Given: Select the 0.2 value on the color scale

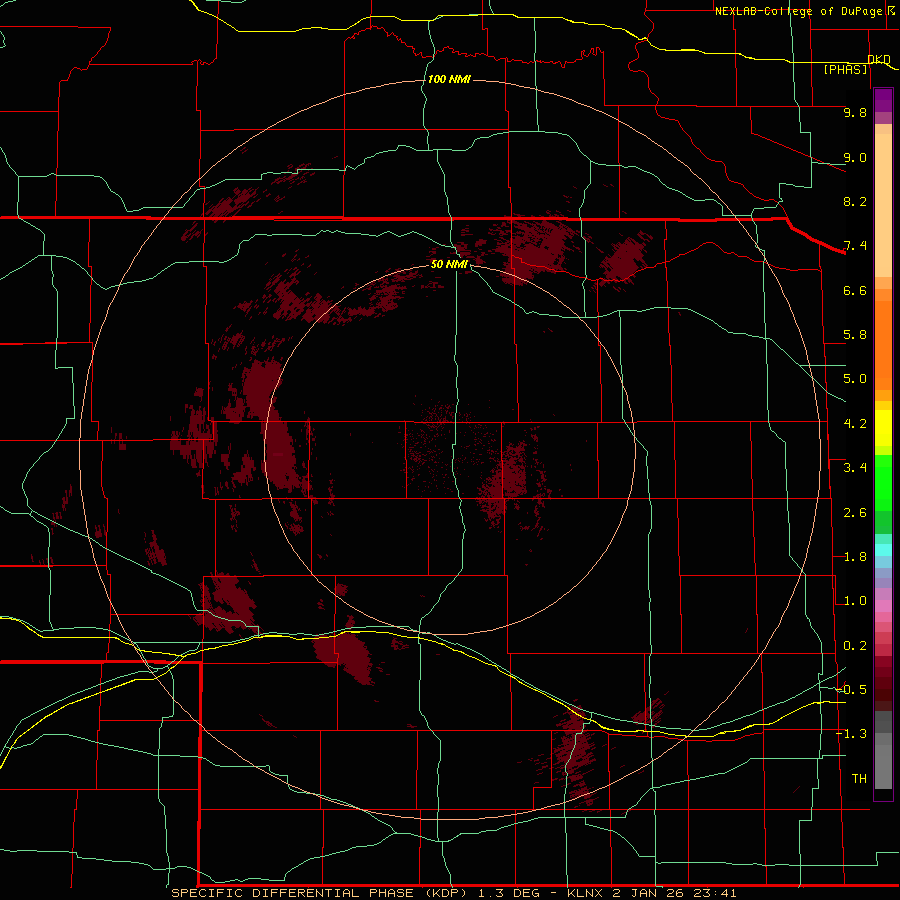Looking at the screenshot, I should pyautogui.click(x=855, y=646).
